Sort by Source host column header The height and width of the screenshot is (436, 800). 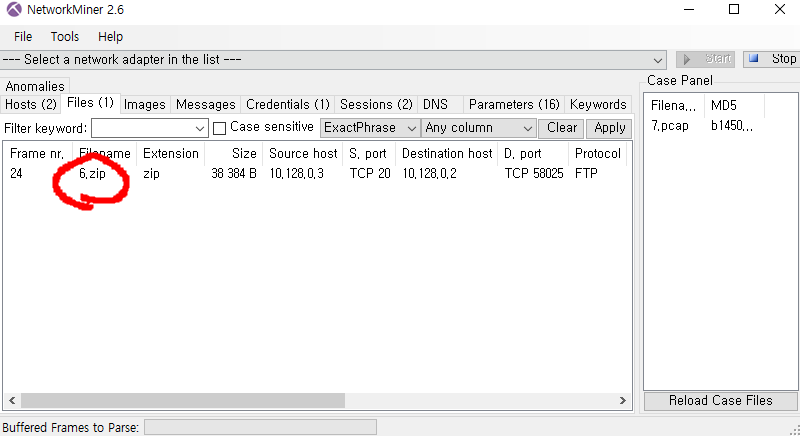click(303, 153)
